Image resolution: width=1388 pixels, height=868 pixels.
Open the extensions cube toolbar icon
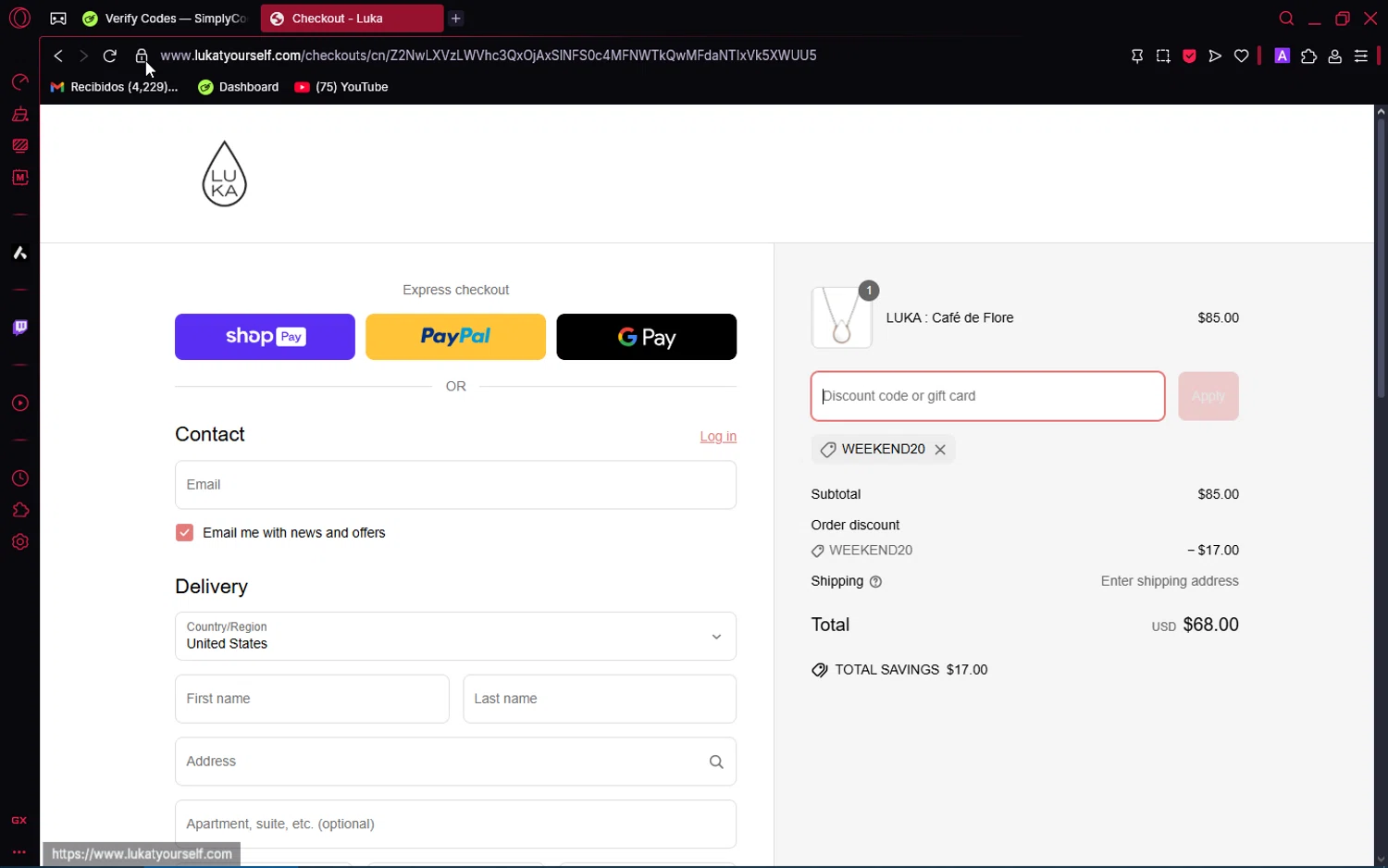[x=1308, y=56]
